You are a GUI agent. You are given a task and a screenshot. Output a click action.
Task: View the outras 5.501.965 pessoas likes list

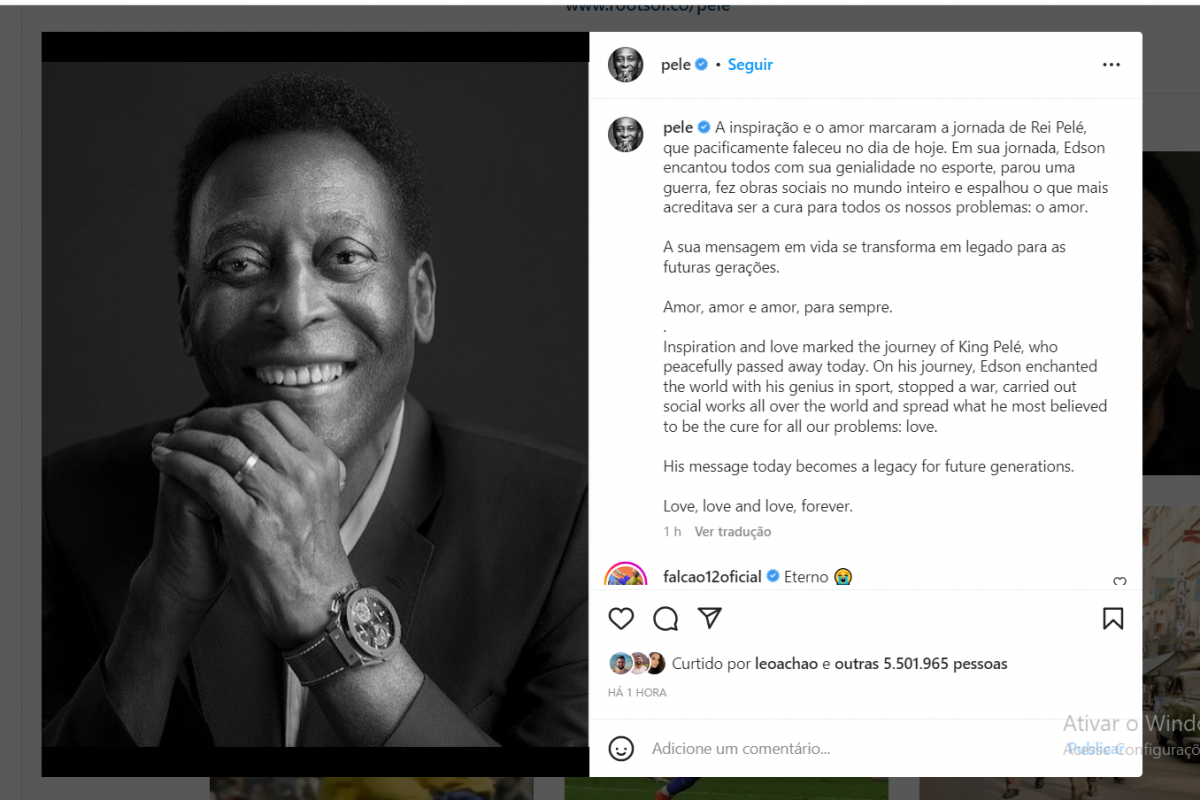tap(921, 664)
